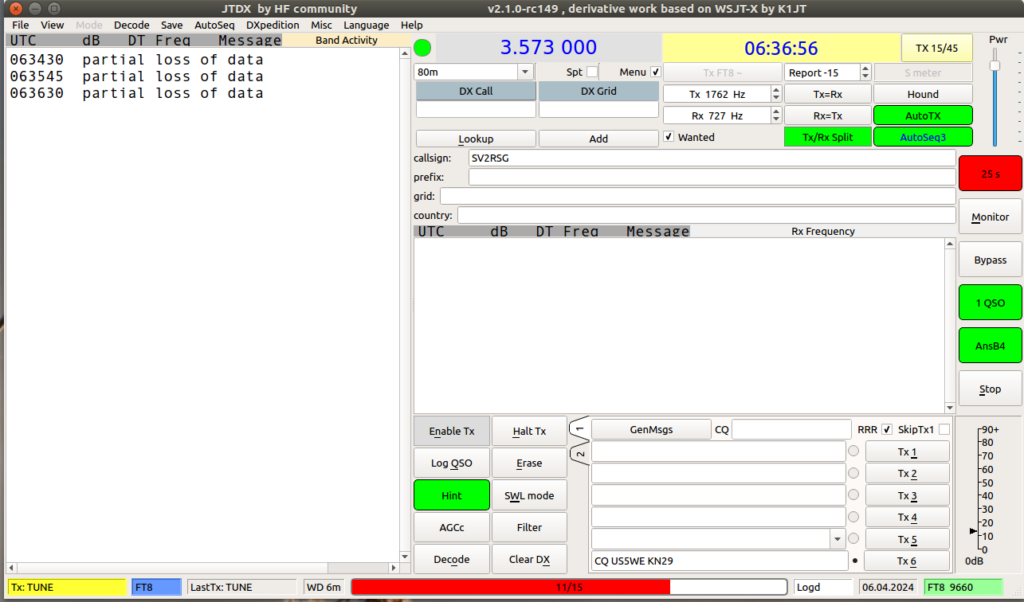Click the Logd button in the status bar
Image resolution: width=1024 pixels, height=602 pixels.
[822, 587]
